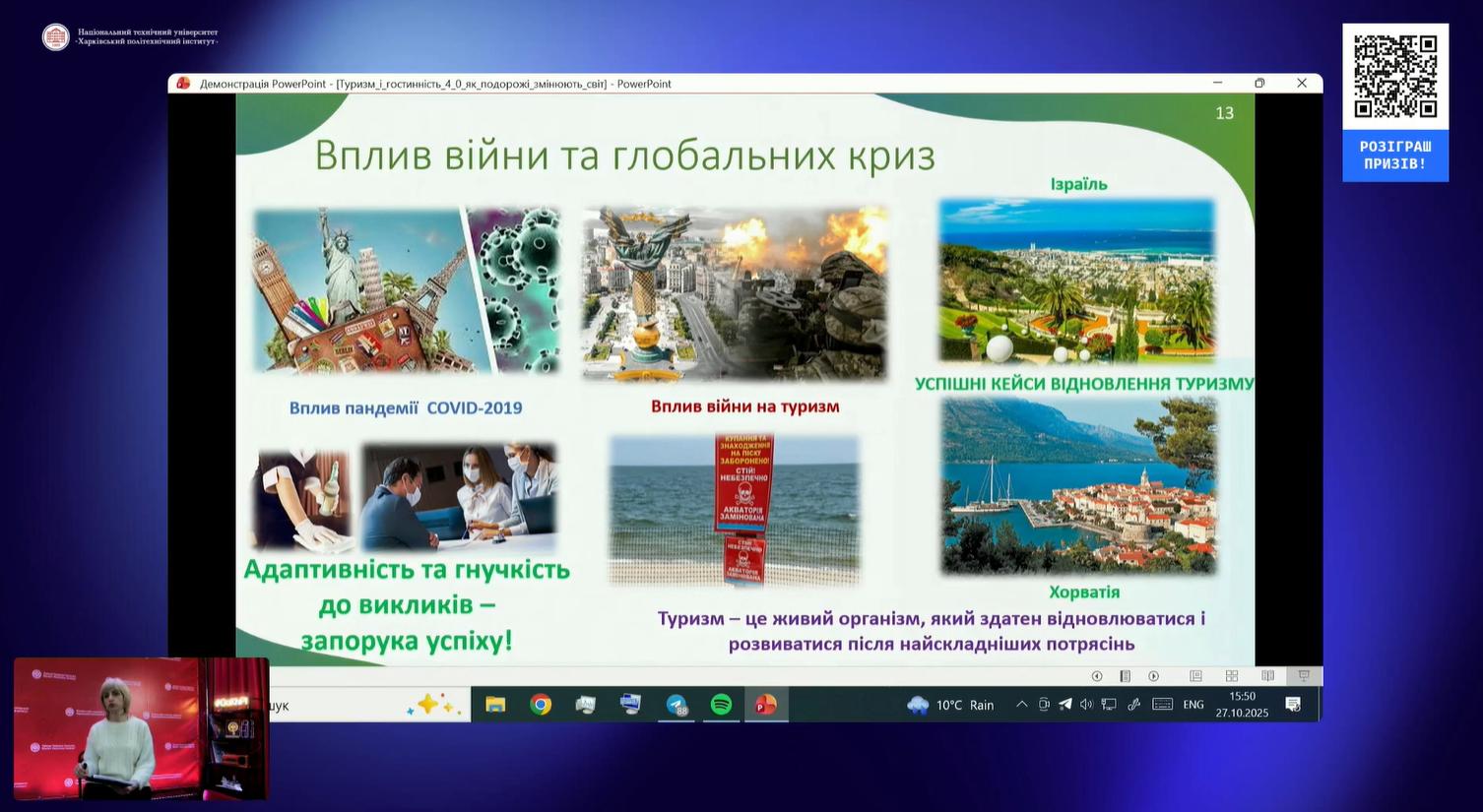Open the notification center icon
Viewport: 1483px width, 812px height.
tap(1293, 705)
